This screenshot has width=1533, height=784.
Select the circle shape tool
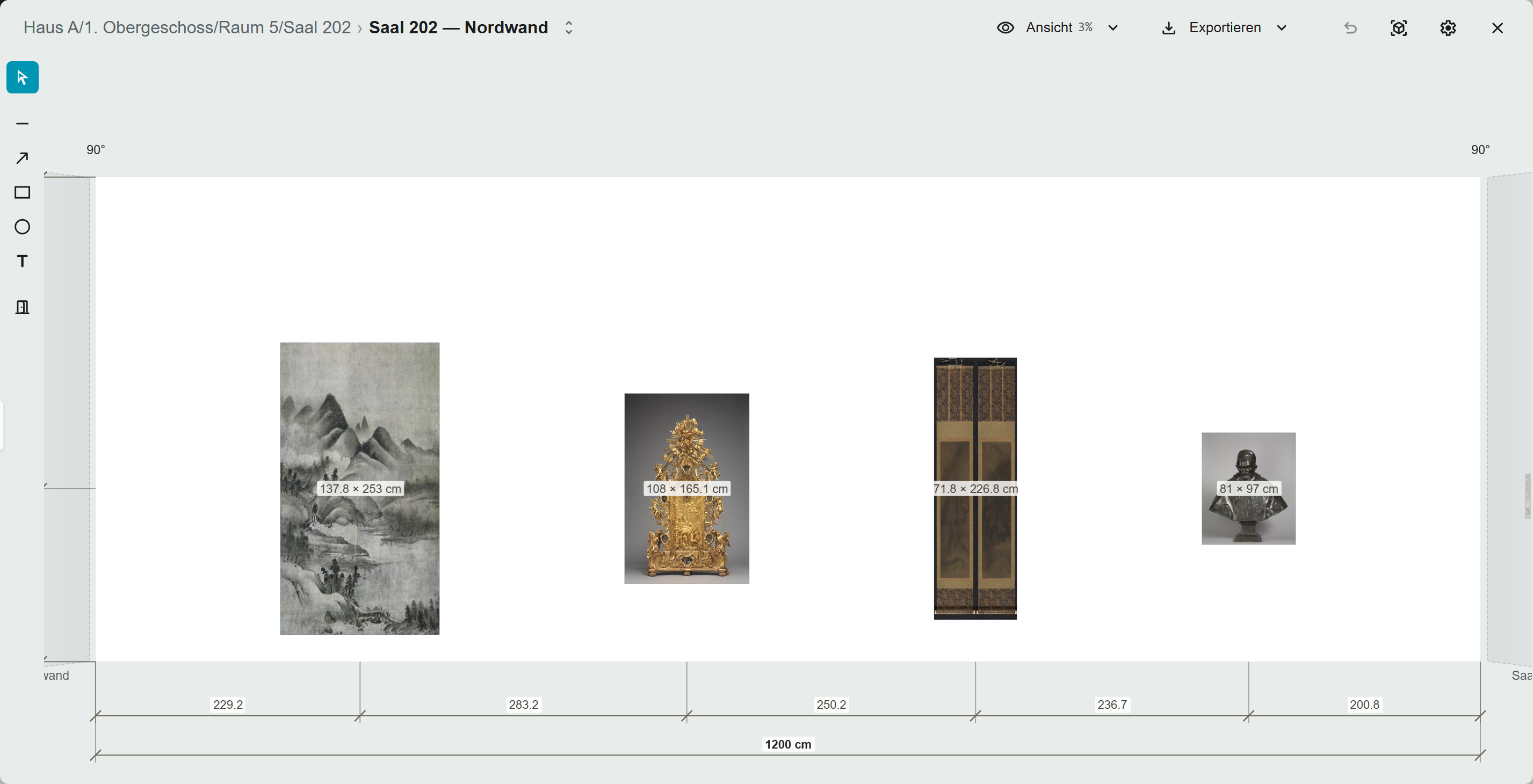pyautogui.click(x=23, y=227)
